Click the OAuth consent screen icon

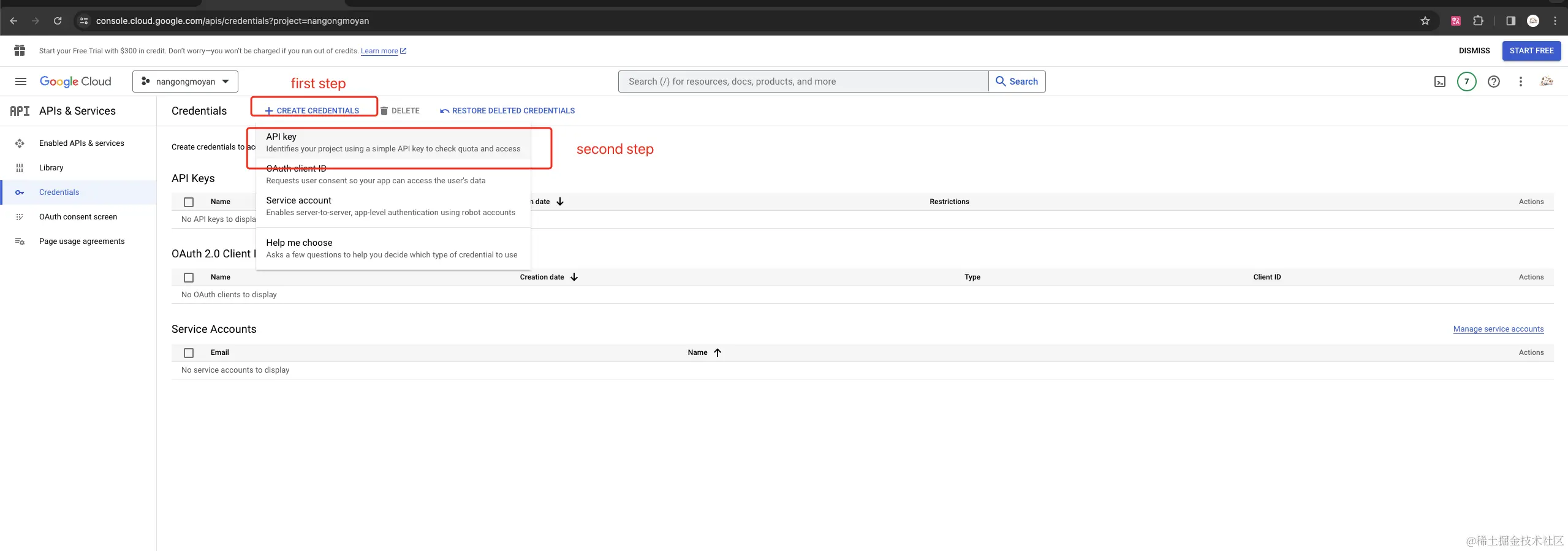[20, 217]
